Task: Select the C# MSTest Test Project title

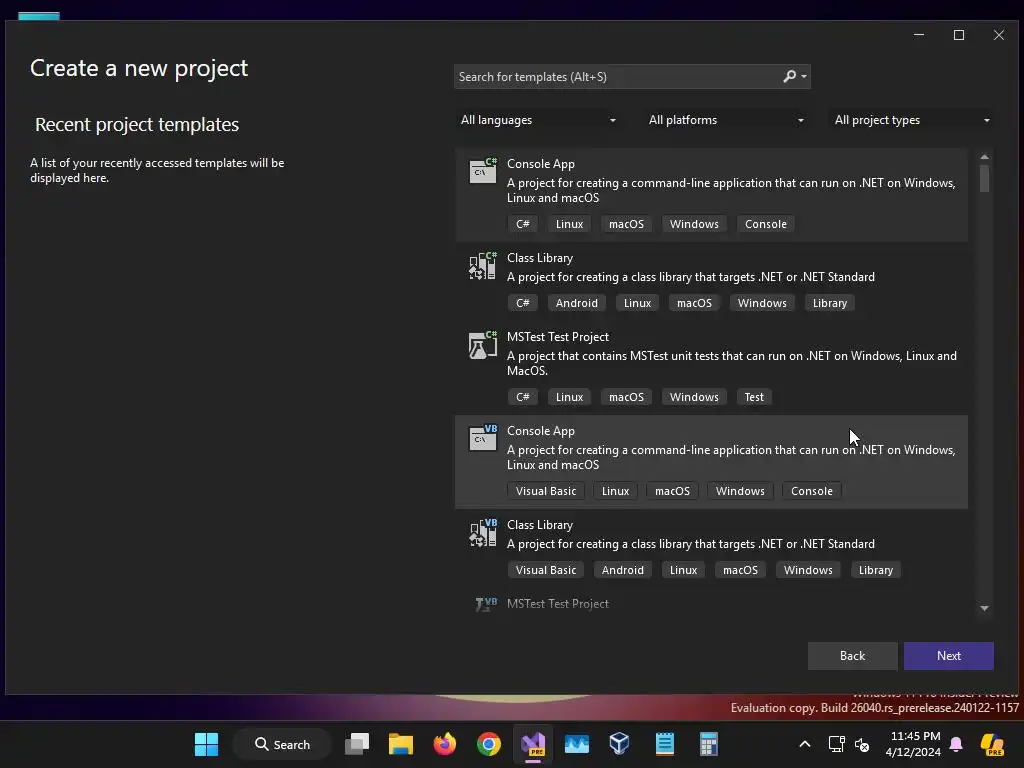Action: click(558, 337)
